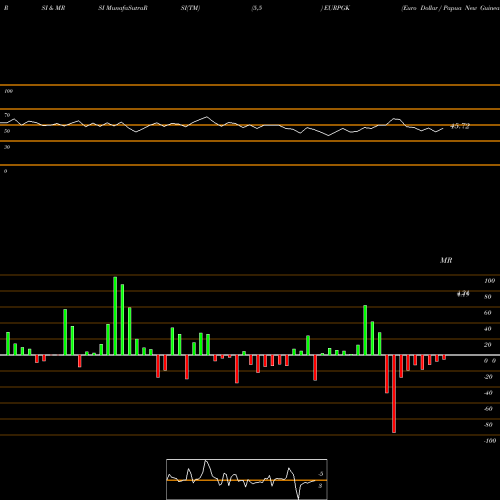The image size is (500, 500).
Task: Click the MR axis label 20
Action: pos(488,345)
